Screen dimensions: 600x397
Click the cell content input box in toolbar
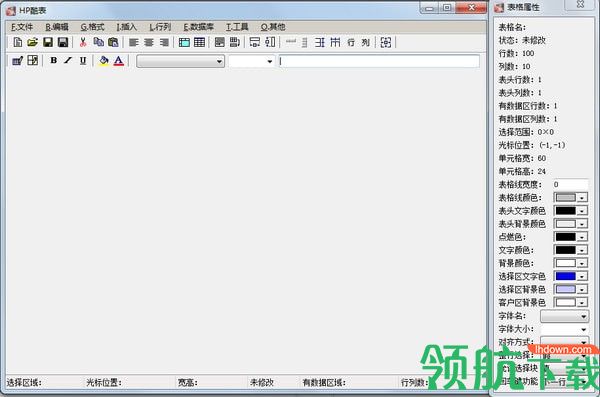(379, 61)
